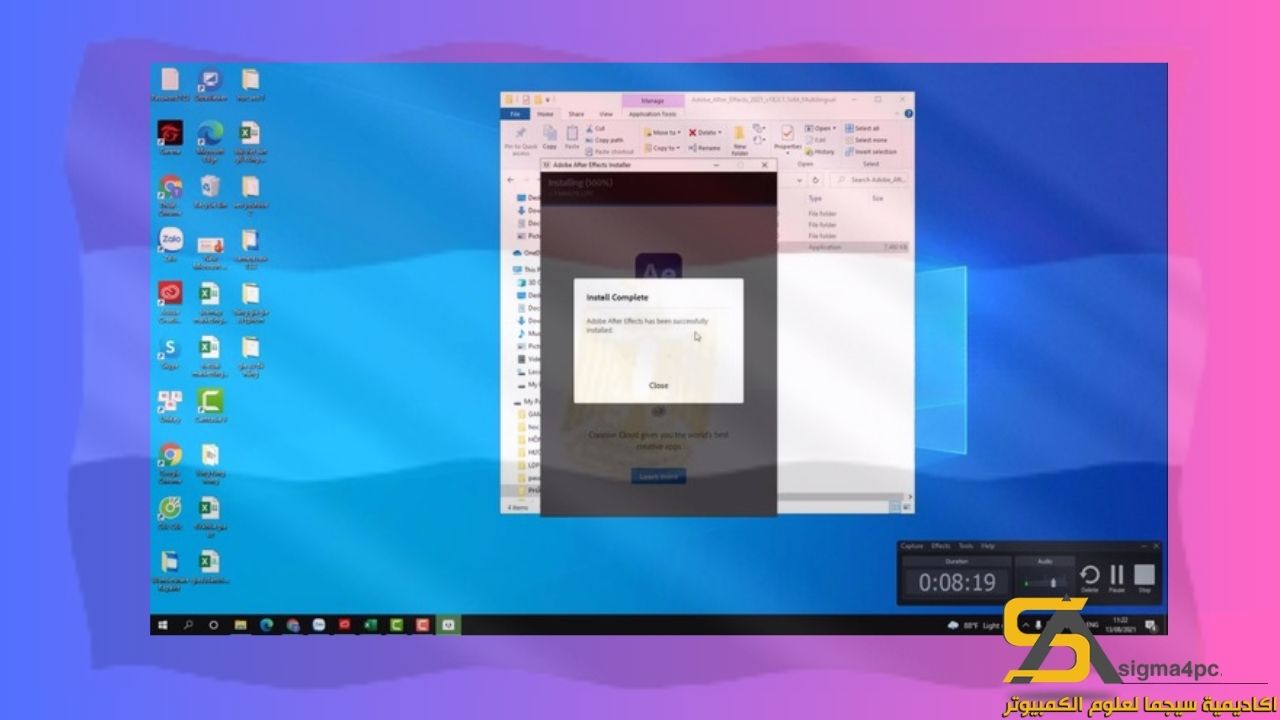Open the Zalo desktop icon

point(171,244)
